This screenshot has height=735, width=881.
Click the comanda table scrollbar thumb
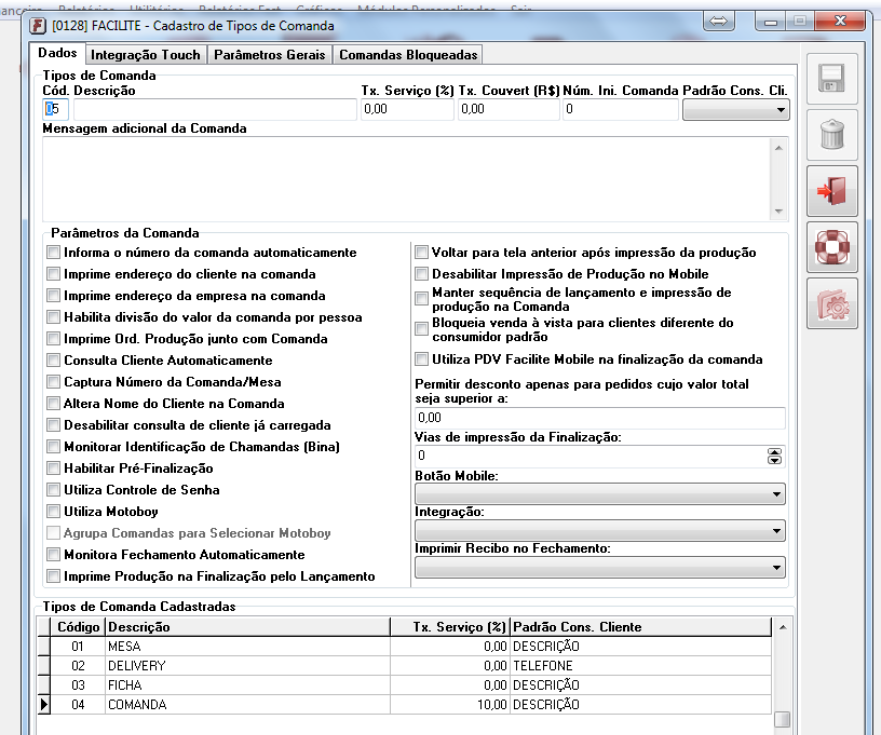coord(782,719)
